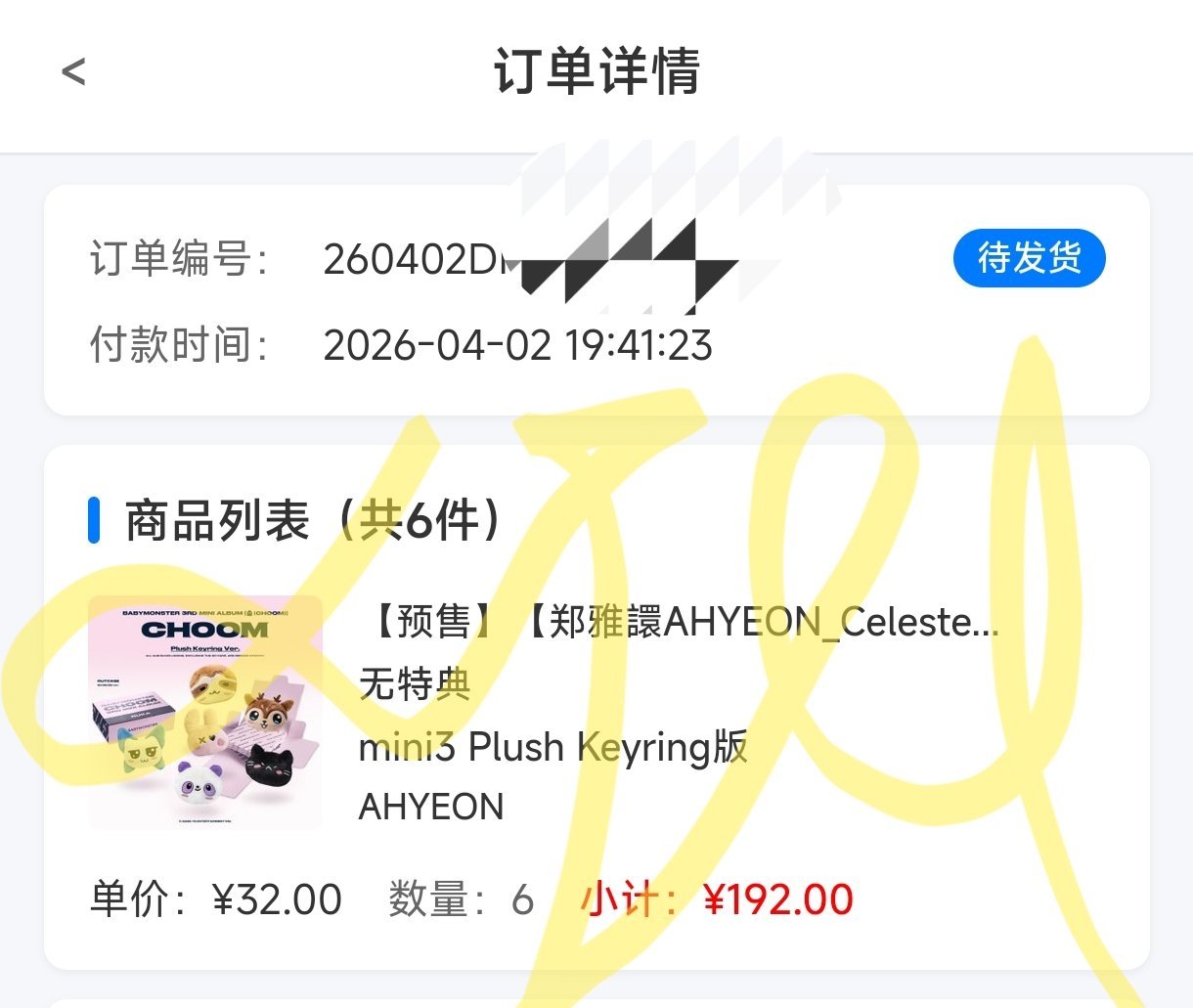Tap the subtotal ¥192.00 amount
The width and height of the screenshot is (1193, 1008).
point(778,899)
